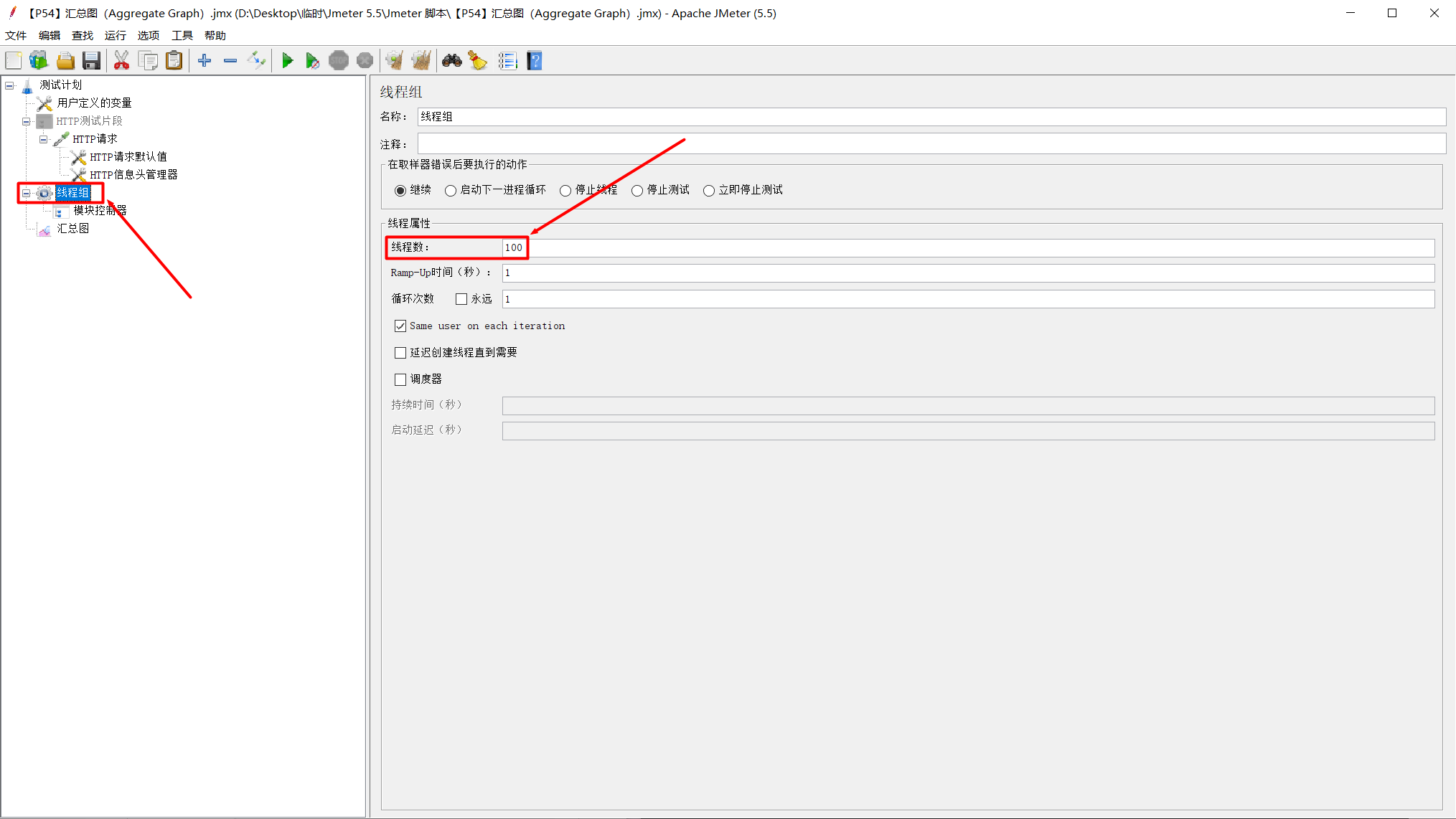Open the 运行 menu

coord(115,35)
